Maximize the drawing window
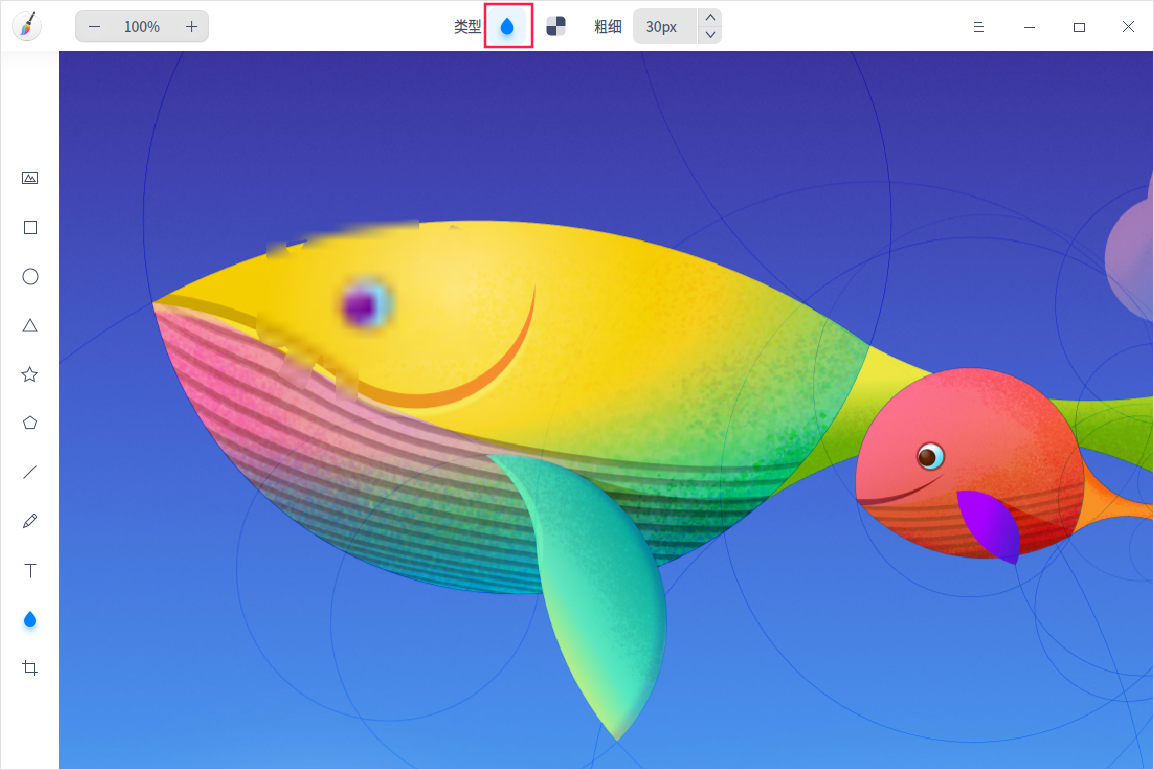The height and width of the screenshot is (770, 1154). click(x=1080, y=27)
